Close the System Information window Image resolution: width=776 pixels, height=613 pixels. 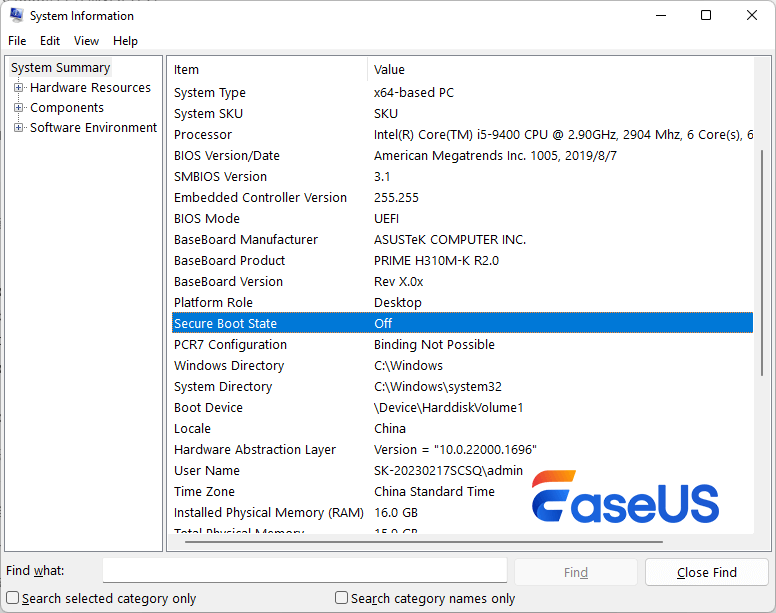coord(752,15)
